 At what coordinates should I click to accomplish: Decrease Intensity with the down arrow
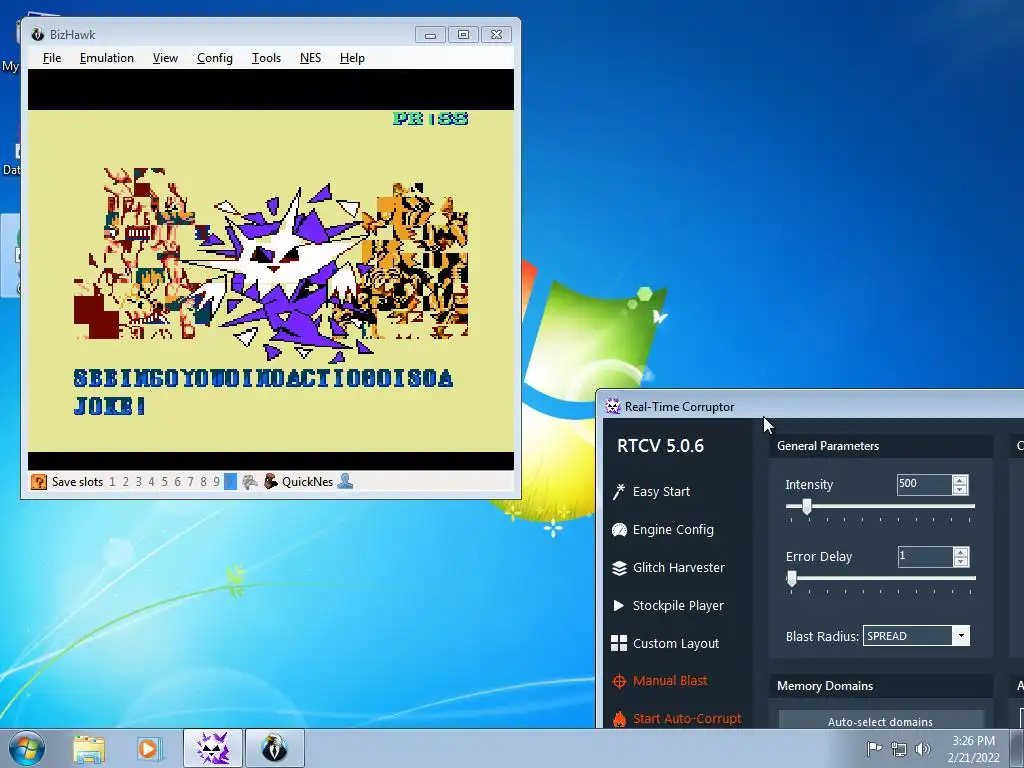point(960,489)
